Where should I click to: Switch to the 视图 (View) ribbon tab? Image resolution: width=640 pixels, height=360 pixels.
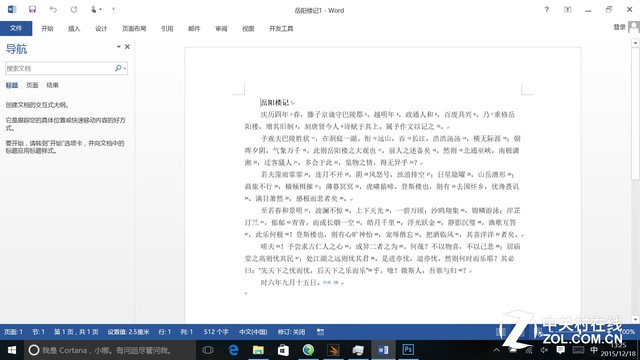tap(248, 29)
